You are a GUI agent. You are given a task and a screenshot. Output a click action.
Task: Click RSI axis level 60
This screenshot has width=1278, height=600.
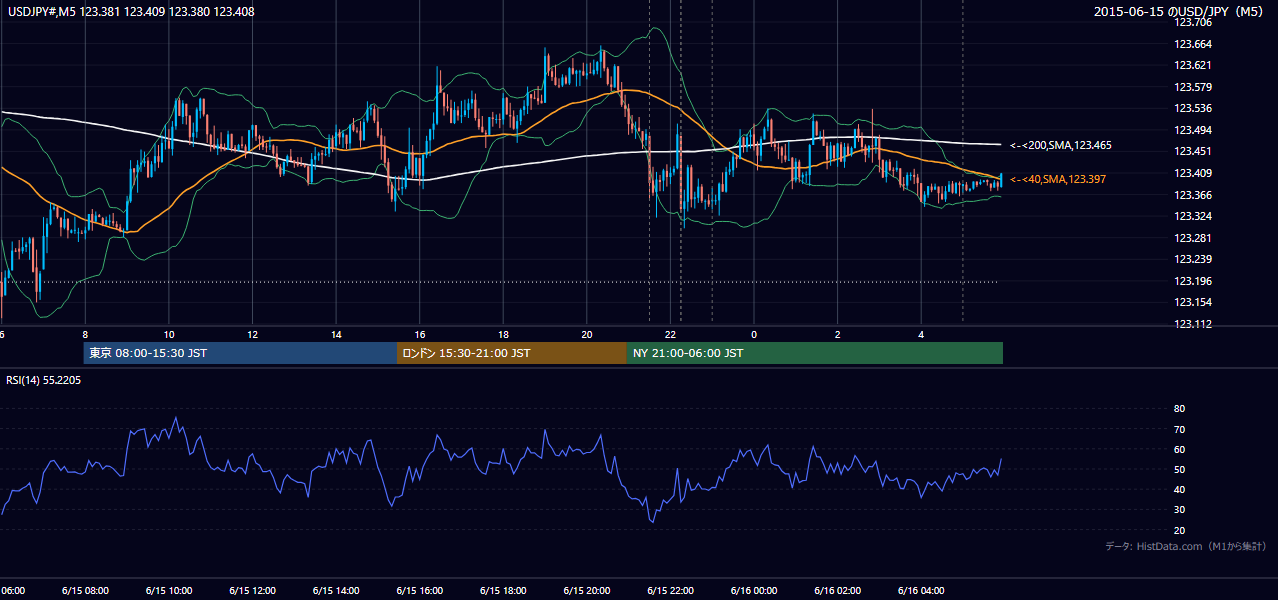1179,449
